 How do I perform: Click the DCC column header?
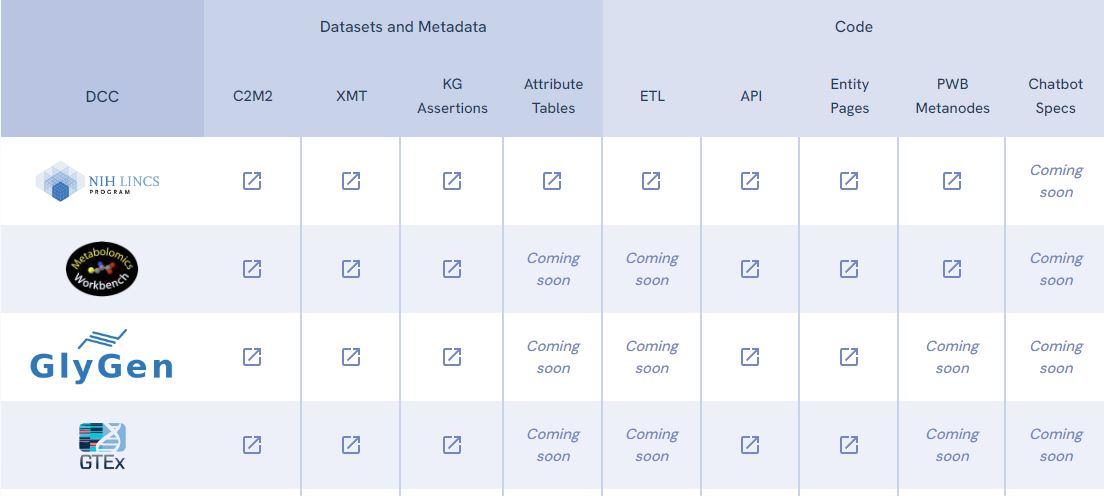[102, 97]
